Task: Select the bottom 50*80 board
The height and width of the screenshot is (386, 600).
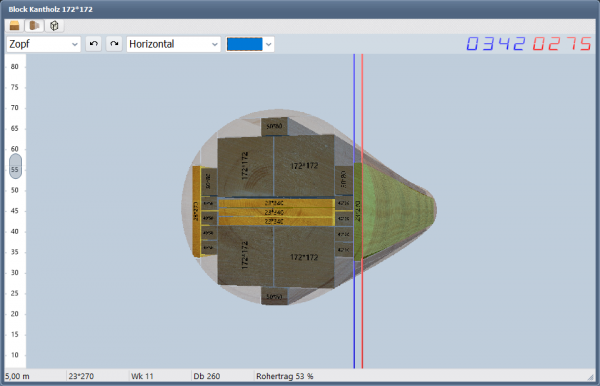Action: point(274,296)
